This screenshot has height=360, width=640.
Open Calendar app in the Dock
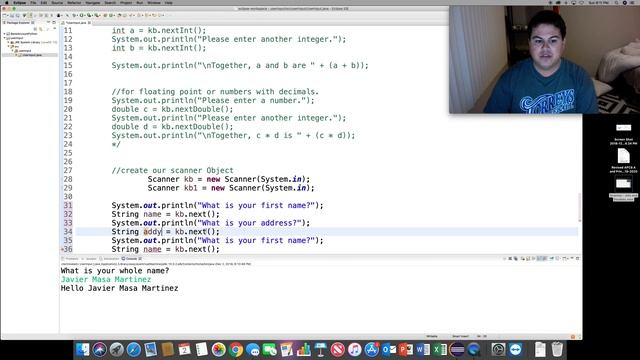click(184, 350)
